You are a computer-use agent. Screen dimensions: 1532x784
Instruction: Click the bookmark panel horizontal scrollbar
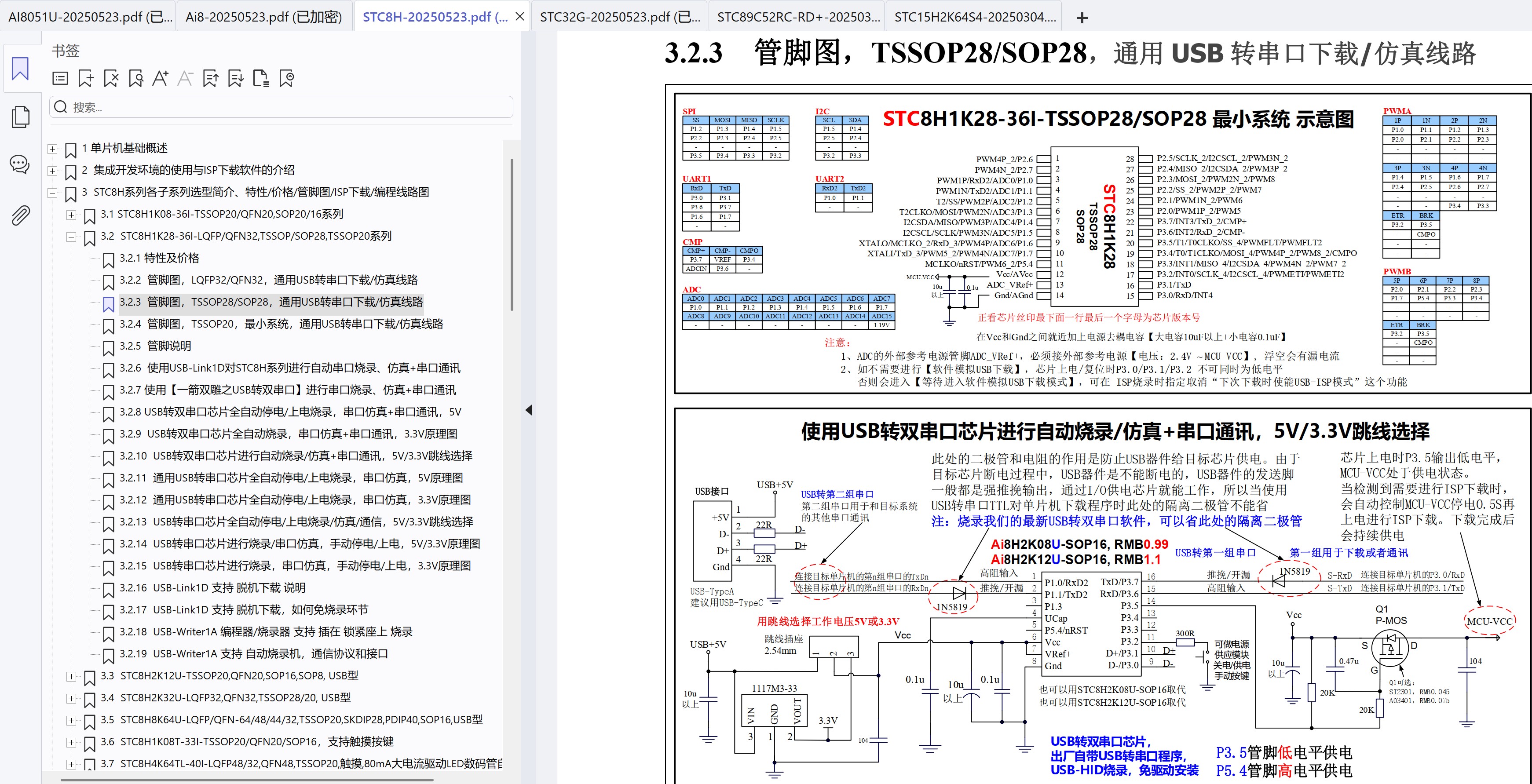tap(247, 779)
